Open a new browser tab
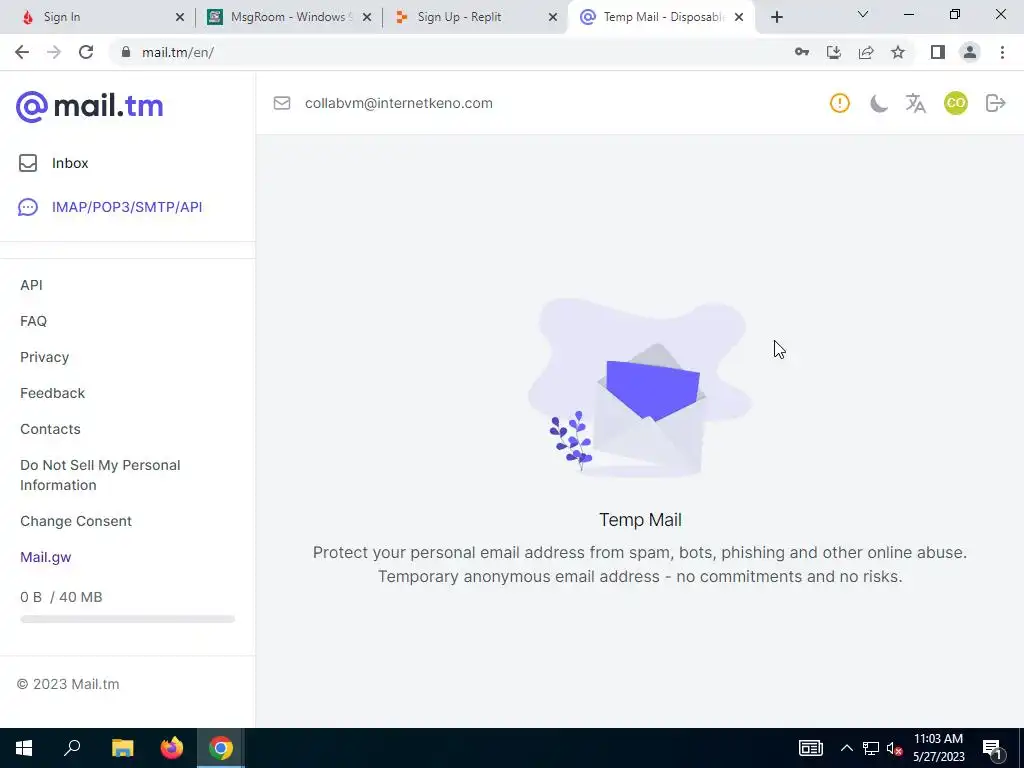Screen dimensions: 1024x768 pos(776,18)
